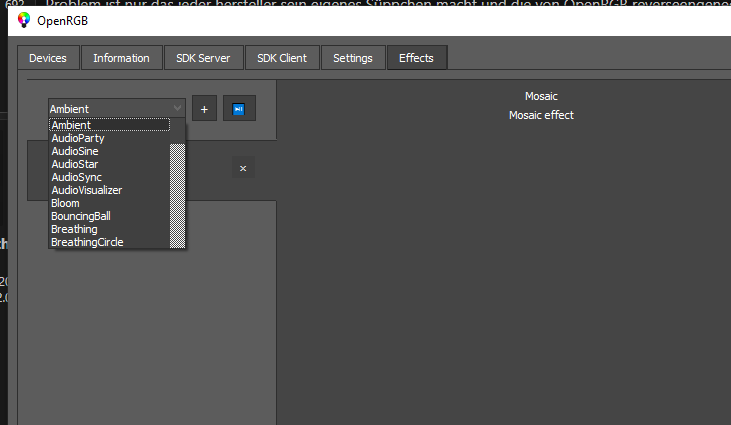Select the AudioSync effect
731x425 pixels.
[x=110, y=177]
